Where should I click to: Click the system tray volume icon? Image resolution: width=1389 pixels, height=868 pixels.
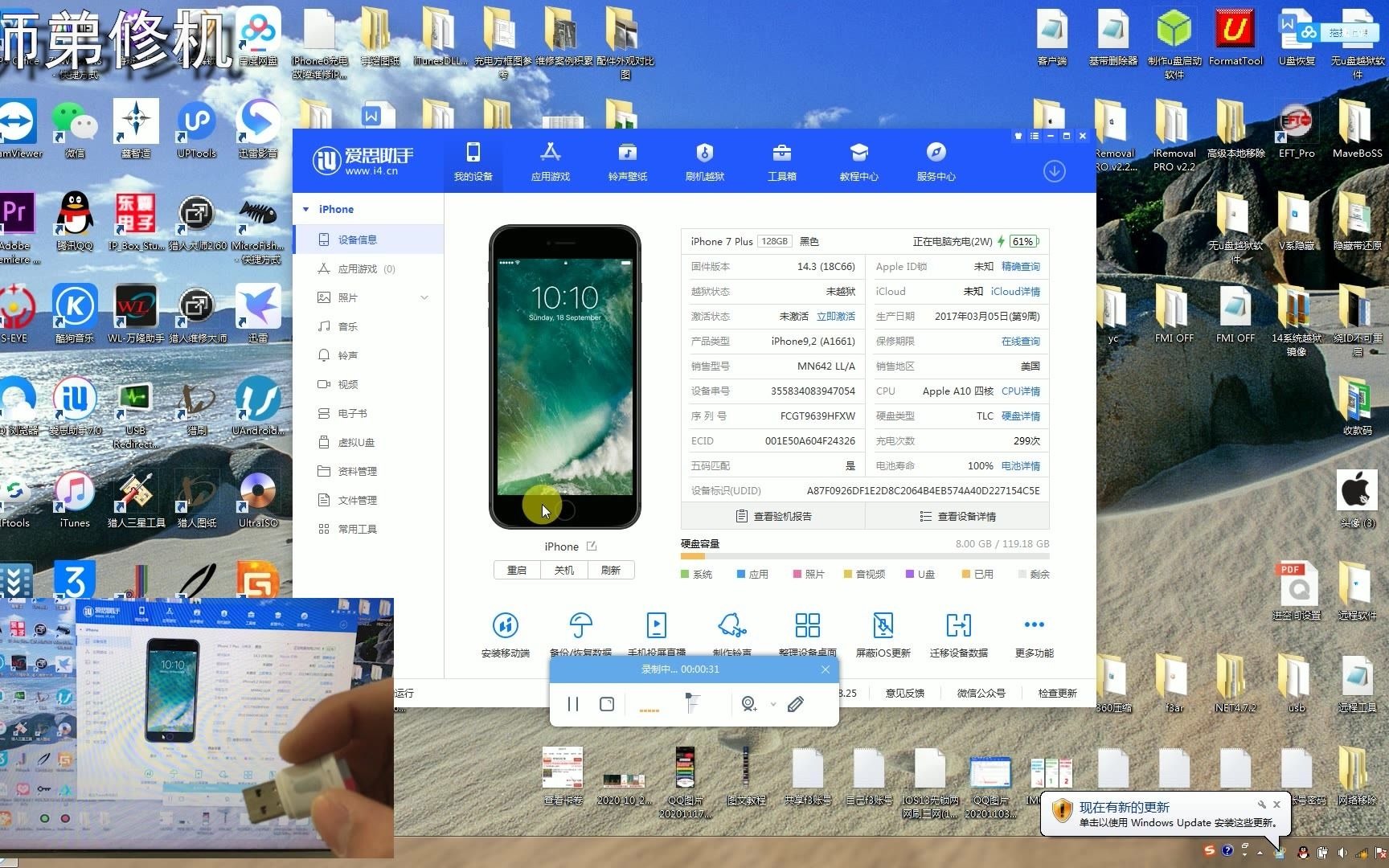click(1342, 853)
